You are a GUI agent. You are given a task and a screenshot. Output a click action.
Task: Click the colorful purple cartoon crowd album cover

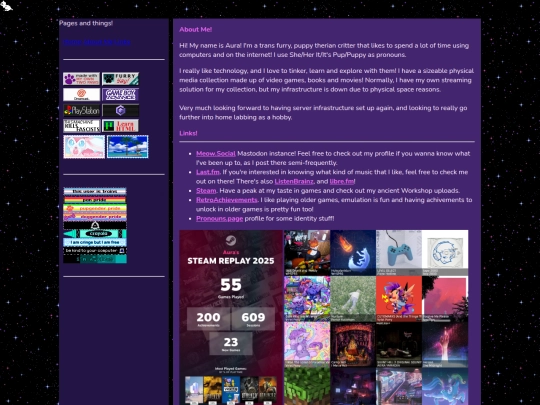307,299
